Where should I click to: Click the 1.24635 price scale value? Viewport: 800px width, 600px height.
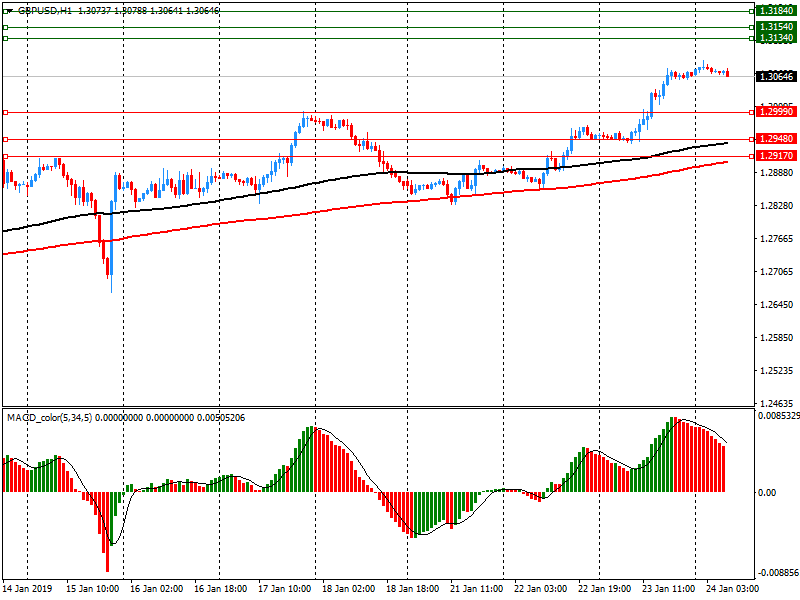click(777, 403)
